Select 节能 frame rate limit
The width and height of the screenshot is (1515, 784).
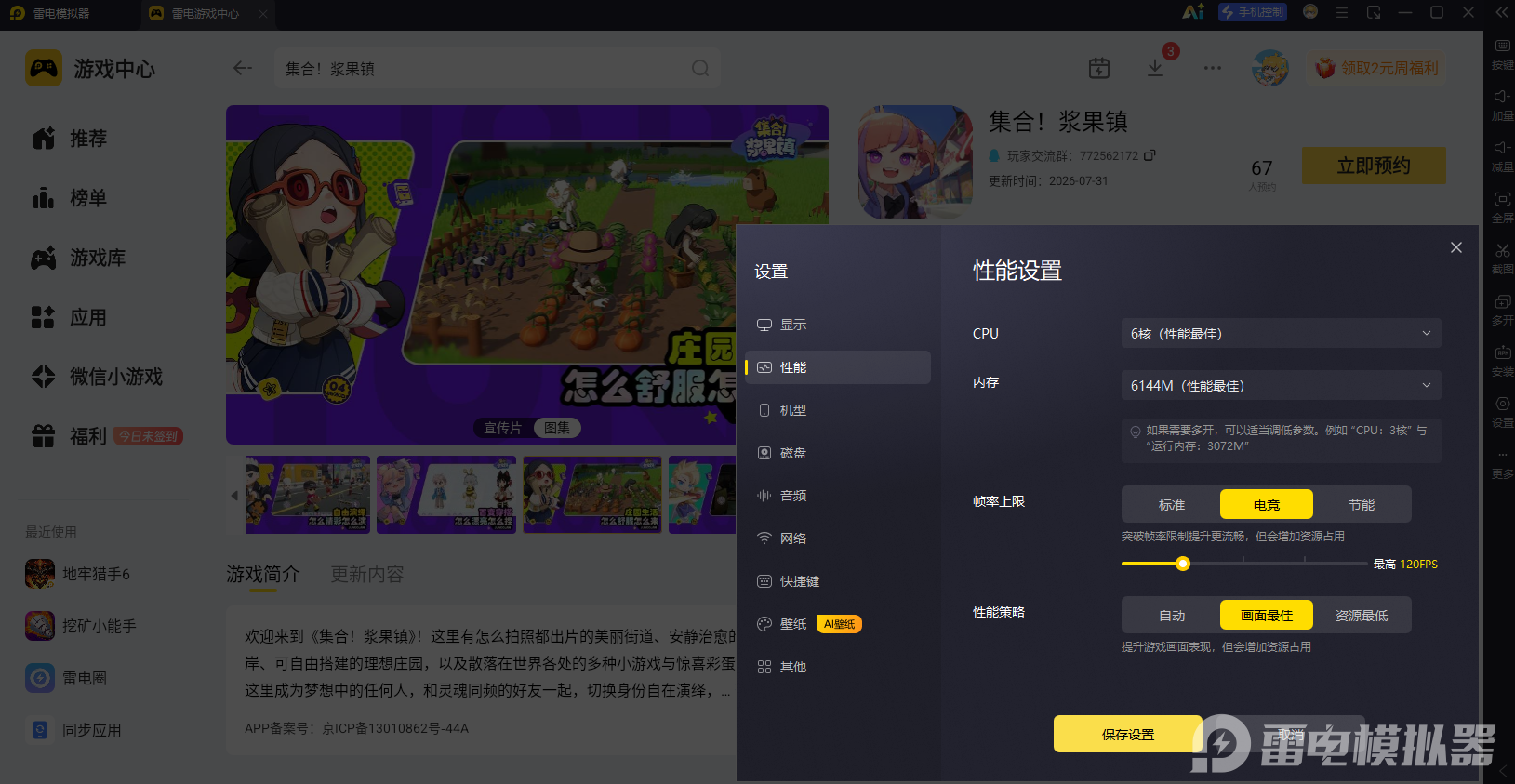tap(1362, 504)
